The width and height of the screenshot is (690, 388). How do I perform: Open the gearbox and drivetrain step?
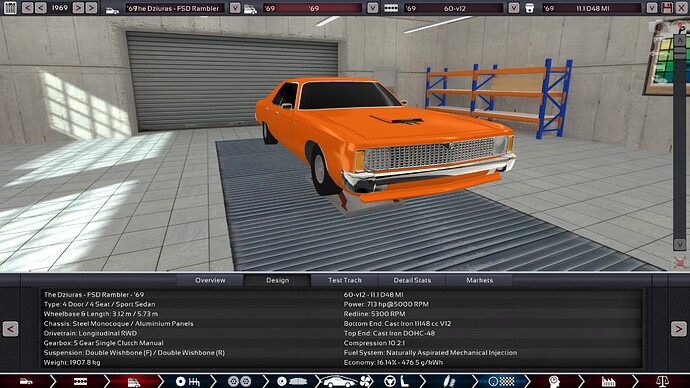[x=187, y=381]
